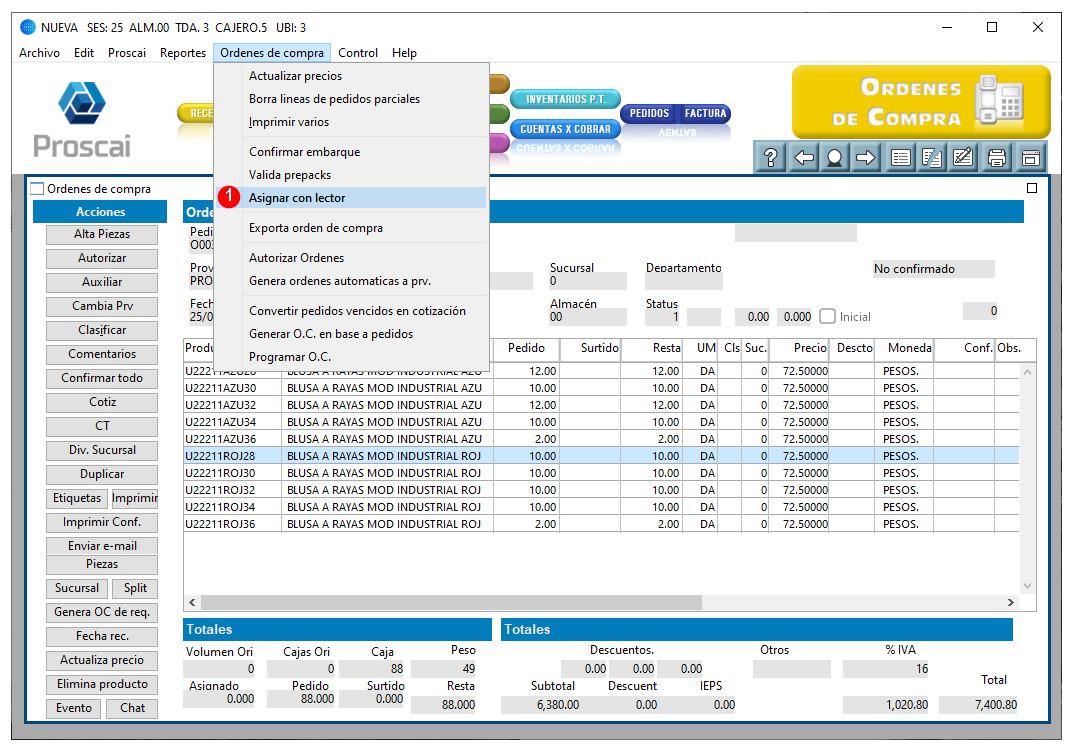Click the Duplicar action button
Screen dimensions: 1071x746
point(102,474)
